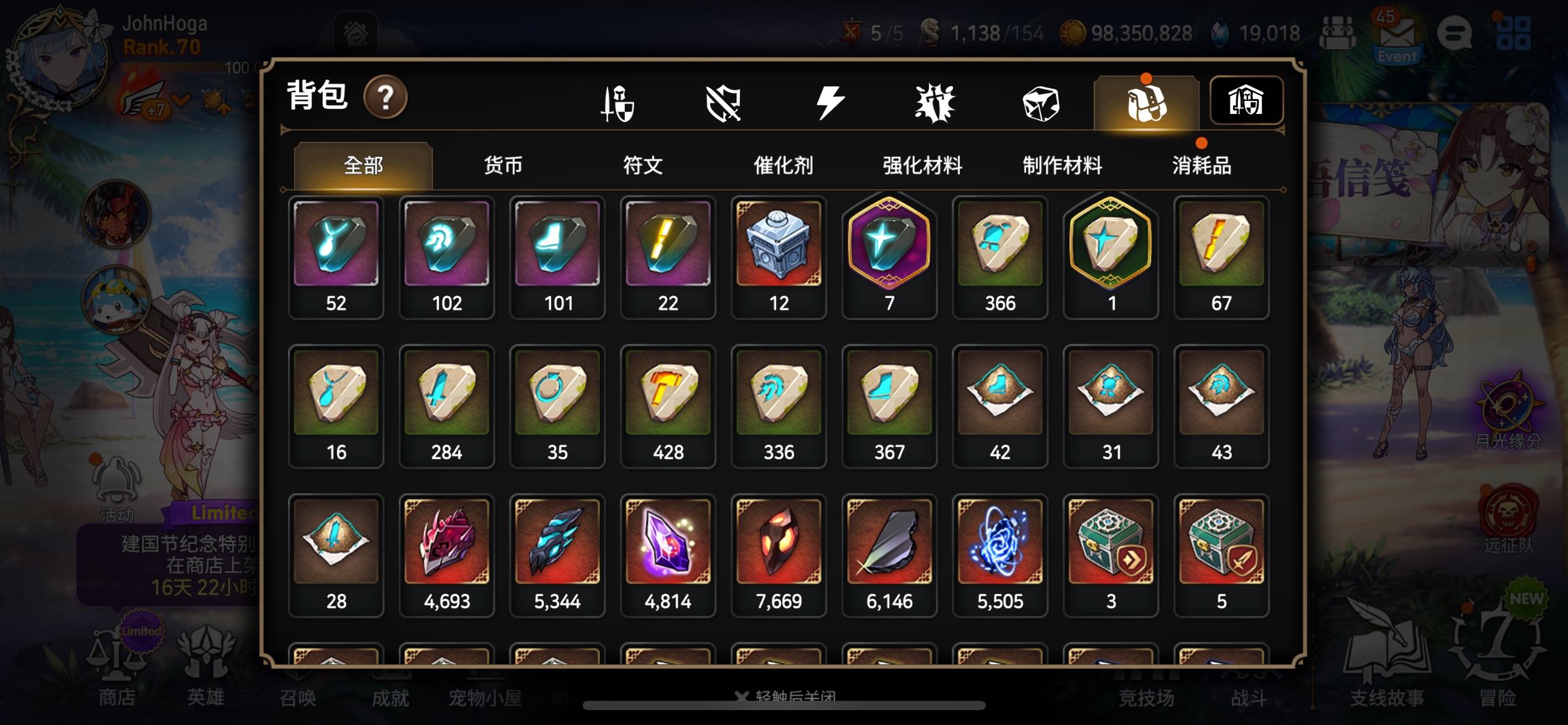Image resolution: width=1568 pixels, height=725 pixels.
Task: Select the purple crystal item with 4,814
Action: 668,556
